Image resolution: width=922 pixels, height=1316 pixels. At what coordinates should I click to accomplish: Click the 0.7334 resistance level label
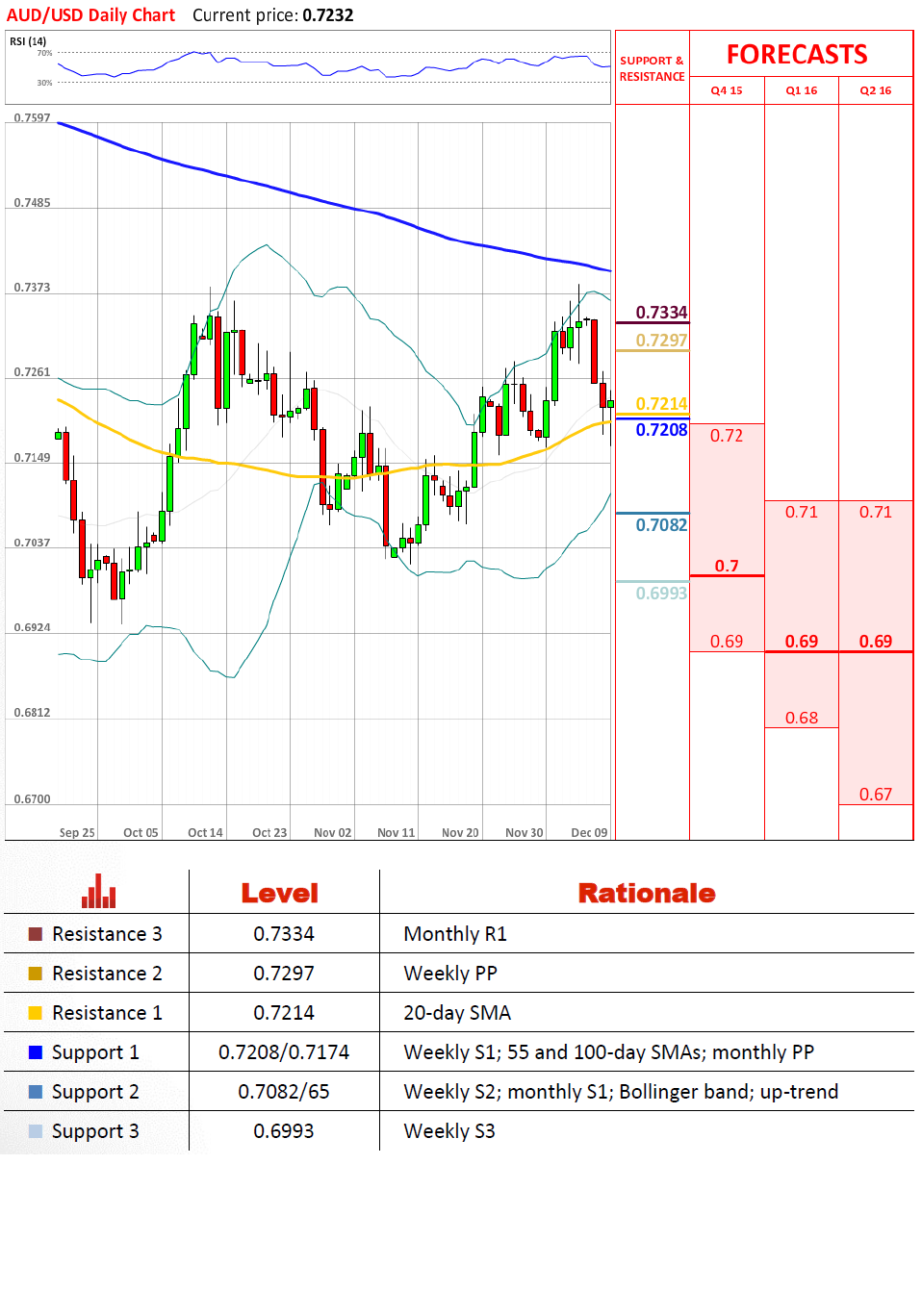[661, 313]
